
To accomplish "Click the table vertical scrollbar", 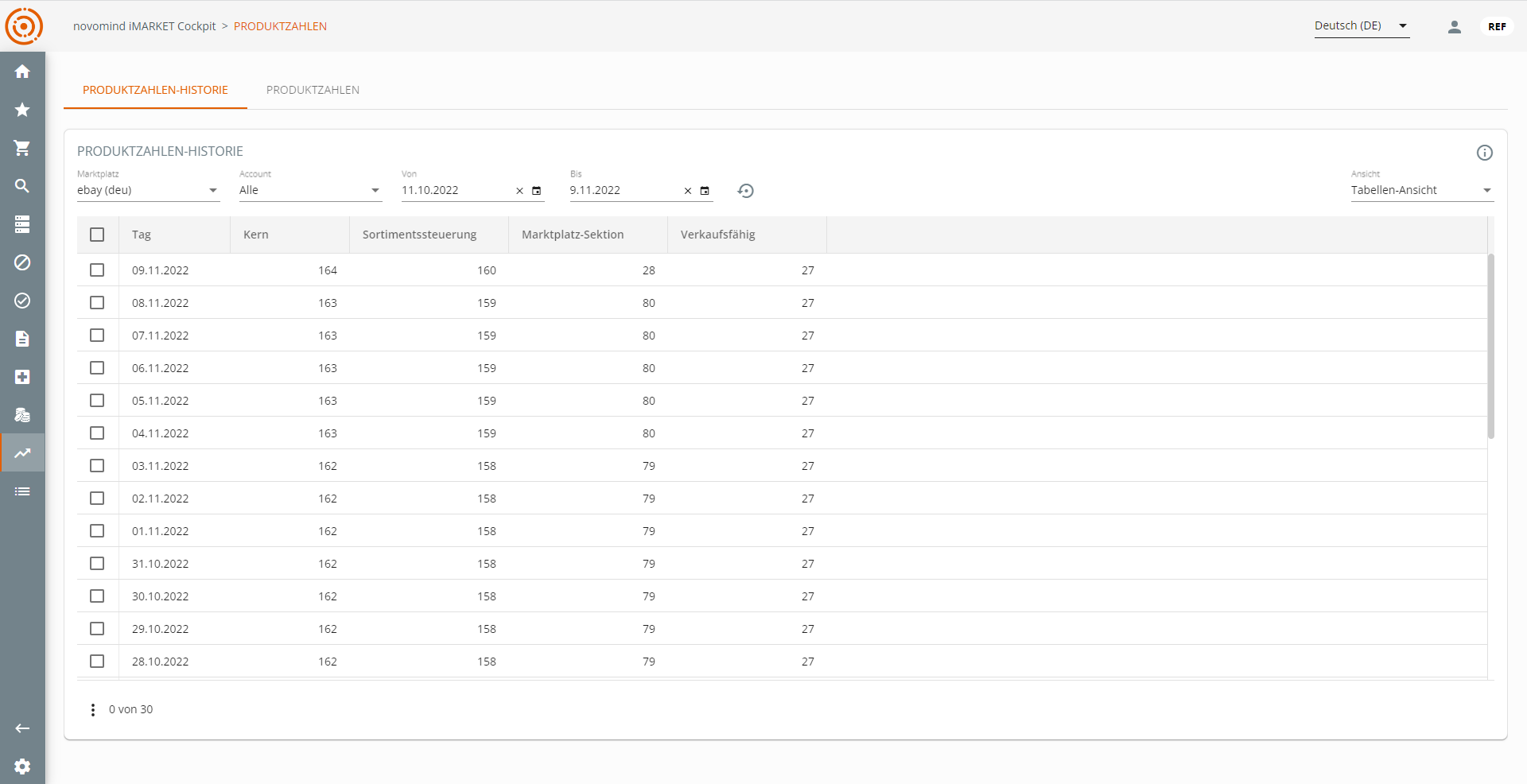I will click(x=1490, y=346).
